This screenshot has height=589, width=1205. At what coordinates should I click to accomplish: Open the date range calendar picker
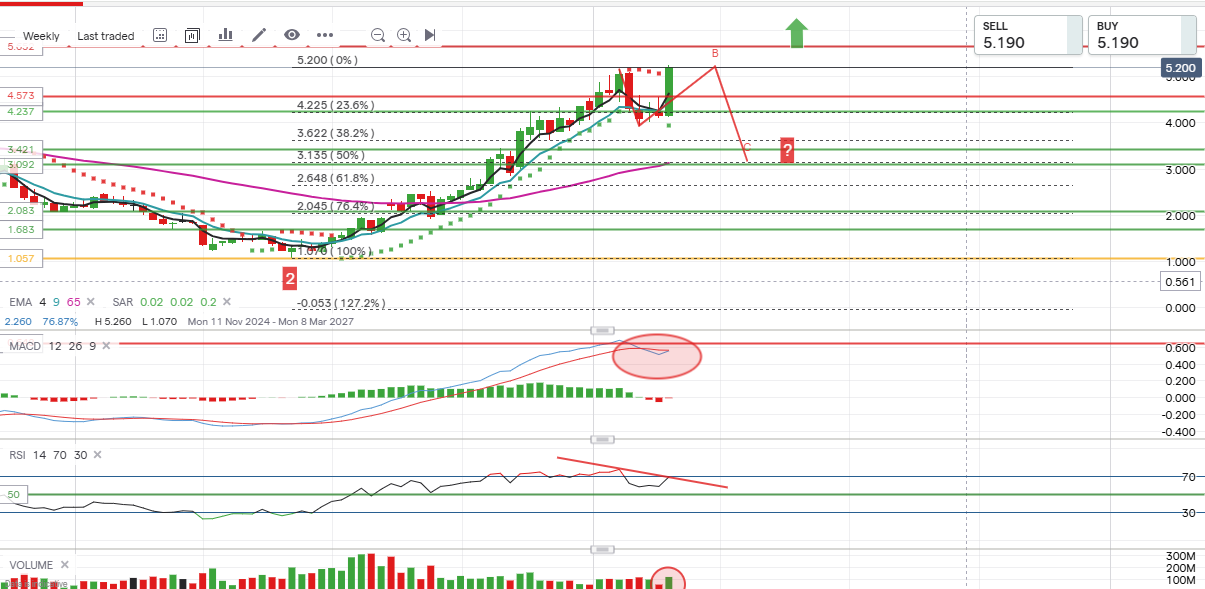pyautogui.click(x=160, y=35)
